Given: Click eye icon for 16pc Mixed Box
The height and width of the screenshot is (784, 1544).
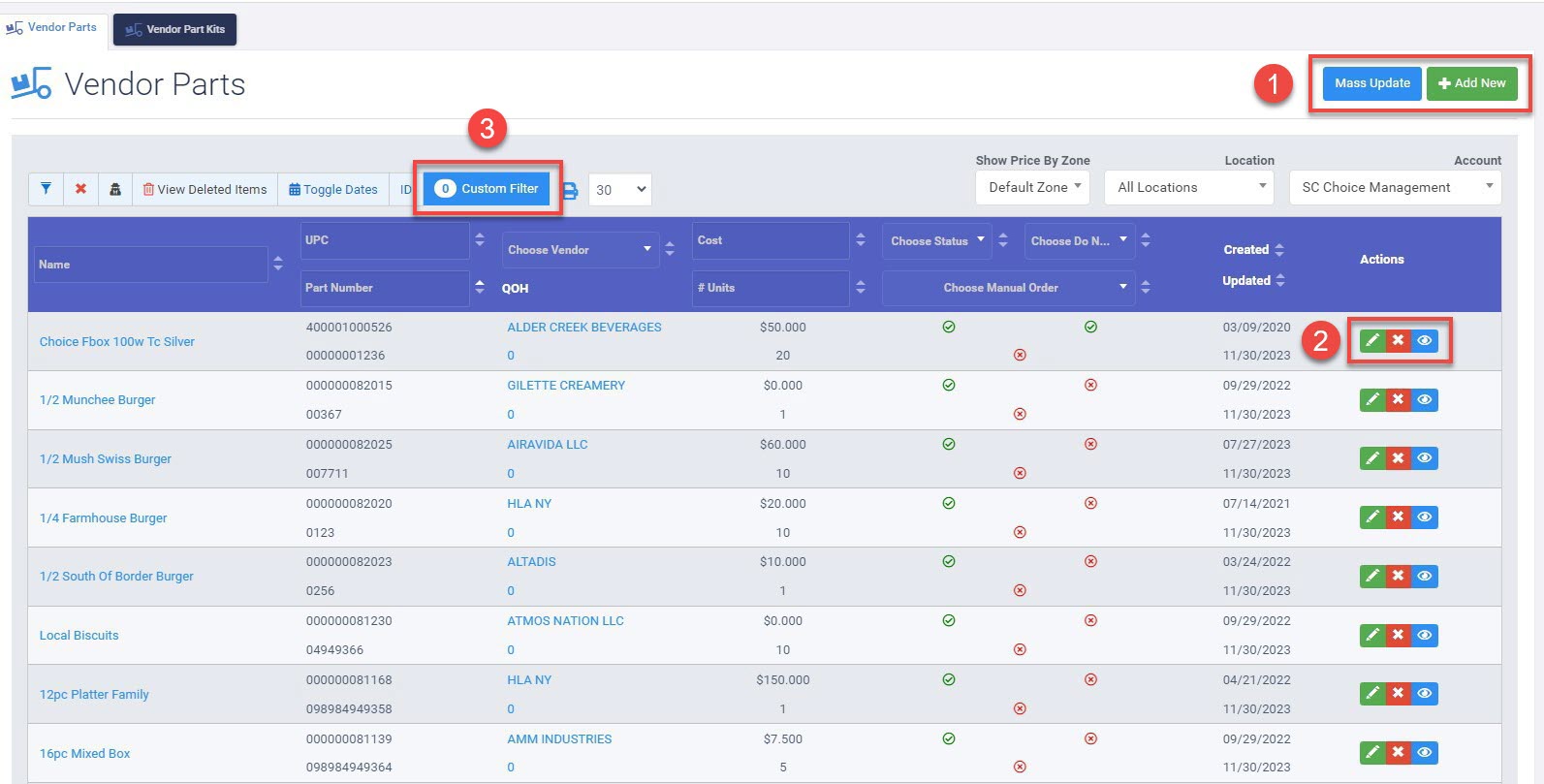Looking at the screenshot, I should (1424, 753).
